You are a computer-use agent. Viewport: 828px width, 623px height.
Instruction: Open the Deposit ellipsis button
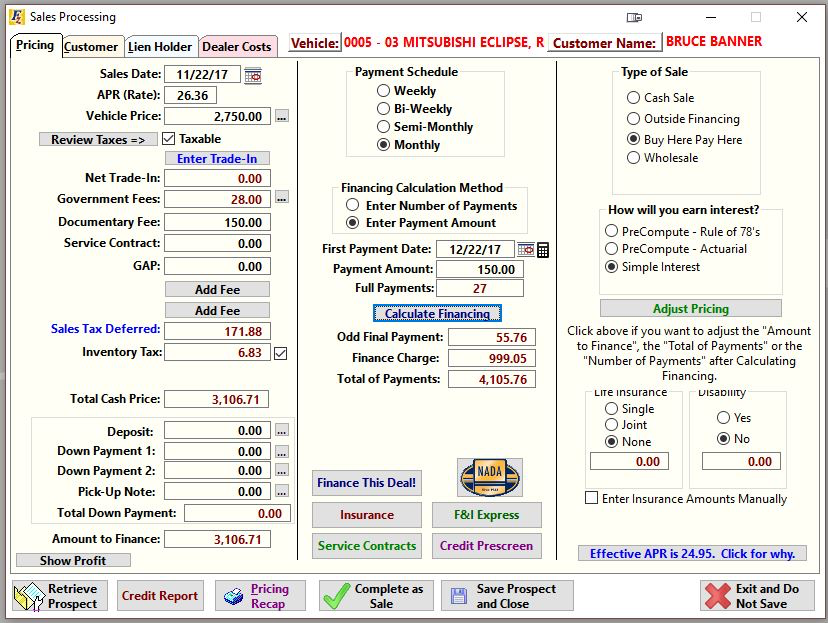(x=282, y=431)
